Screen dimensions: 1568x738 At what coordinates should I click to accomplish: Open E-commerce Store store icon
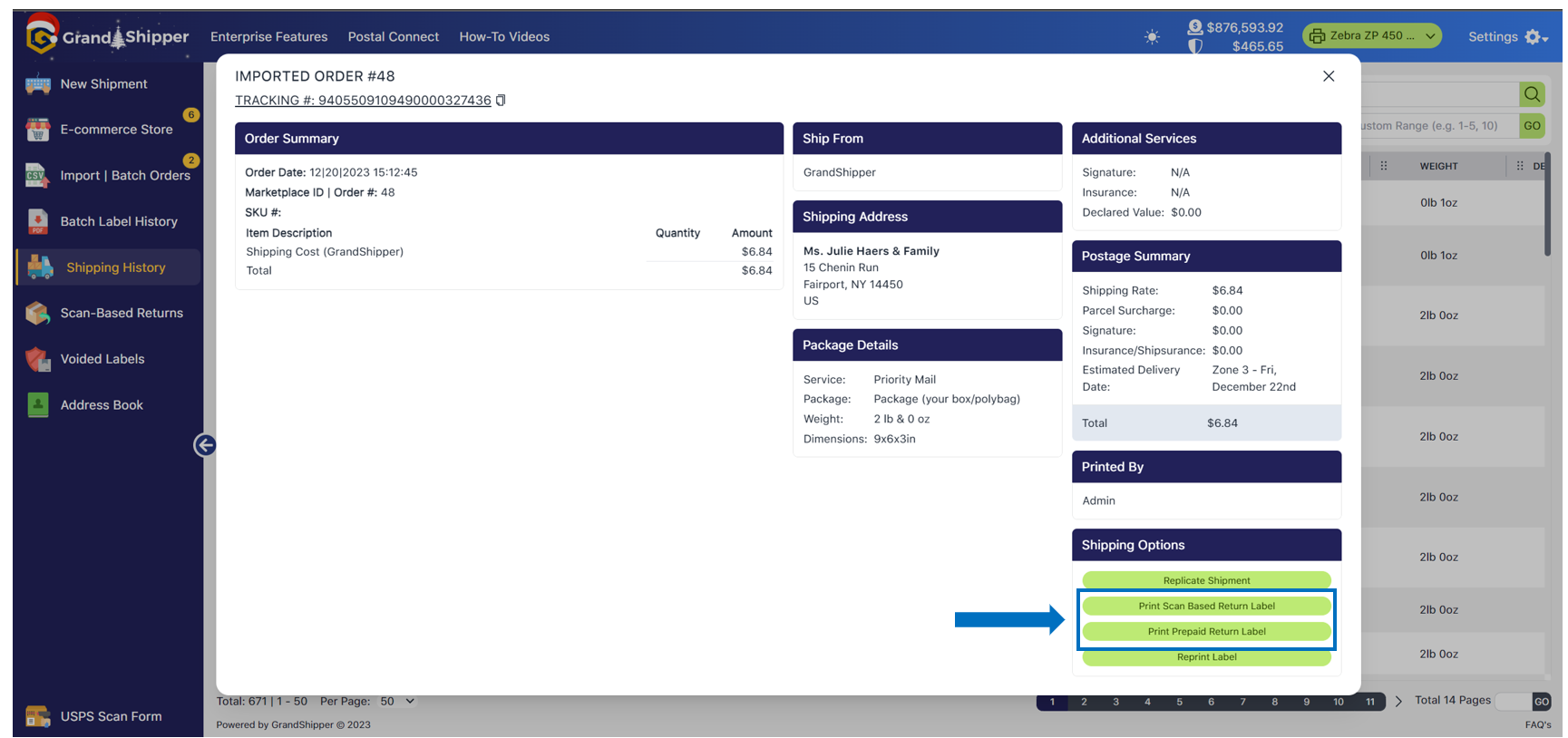point(38,130)
